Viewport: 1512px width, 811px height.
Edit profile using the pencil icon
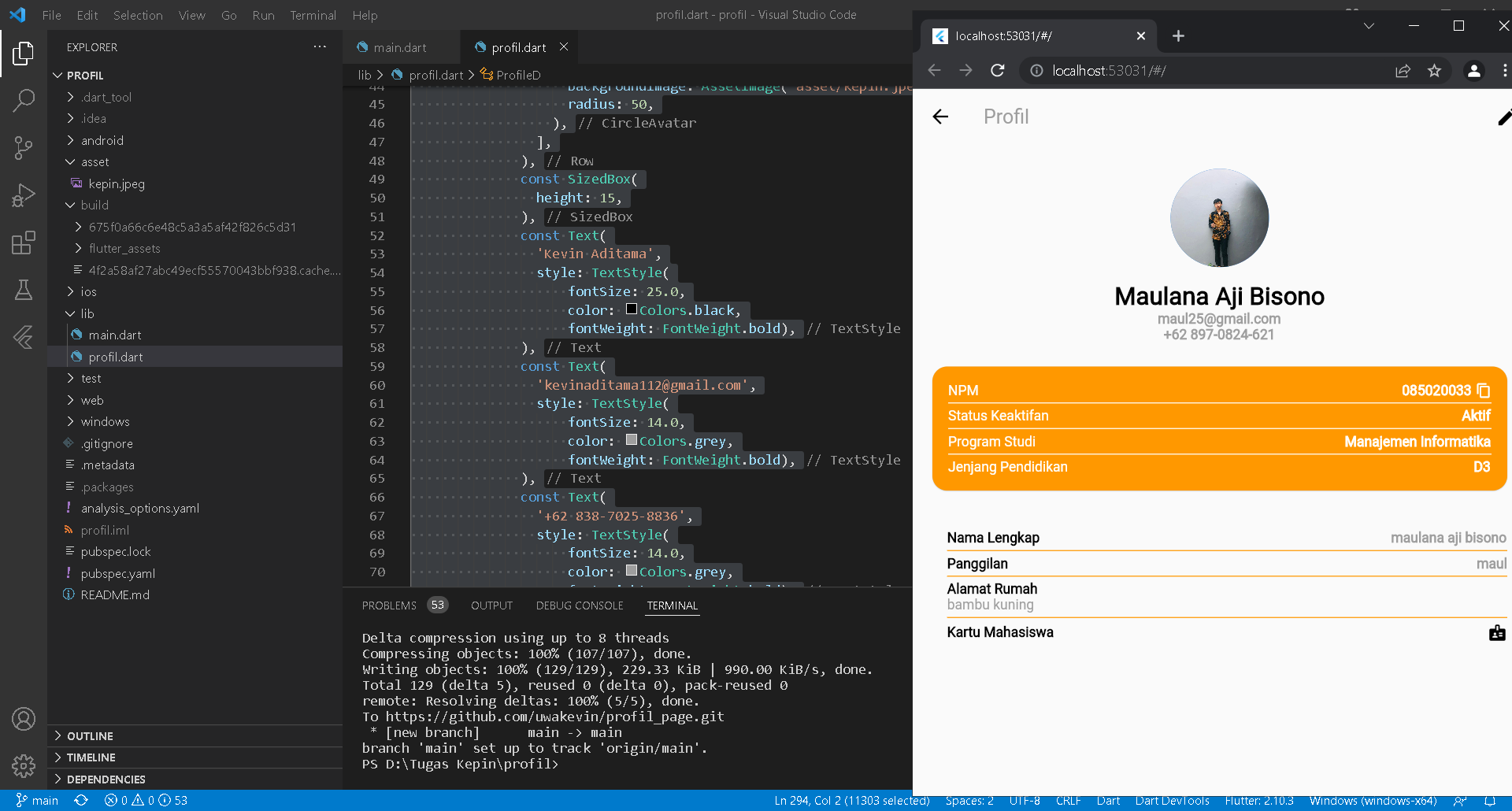[1505, 117]
